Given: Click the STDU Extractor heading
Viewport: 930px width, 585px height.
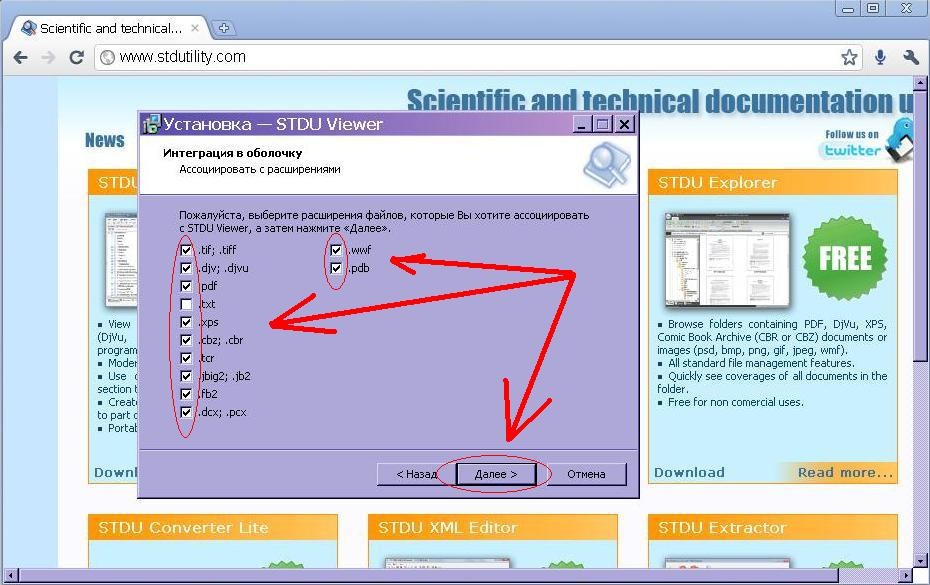Looking at the screenshot, I should (722, 527).
